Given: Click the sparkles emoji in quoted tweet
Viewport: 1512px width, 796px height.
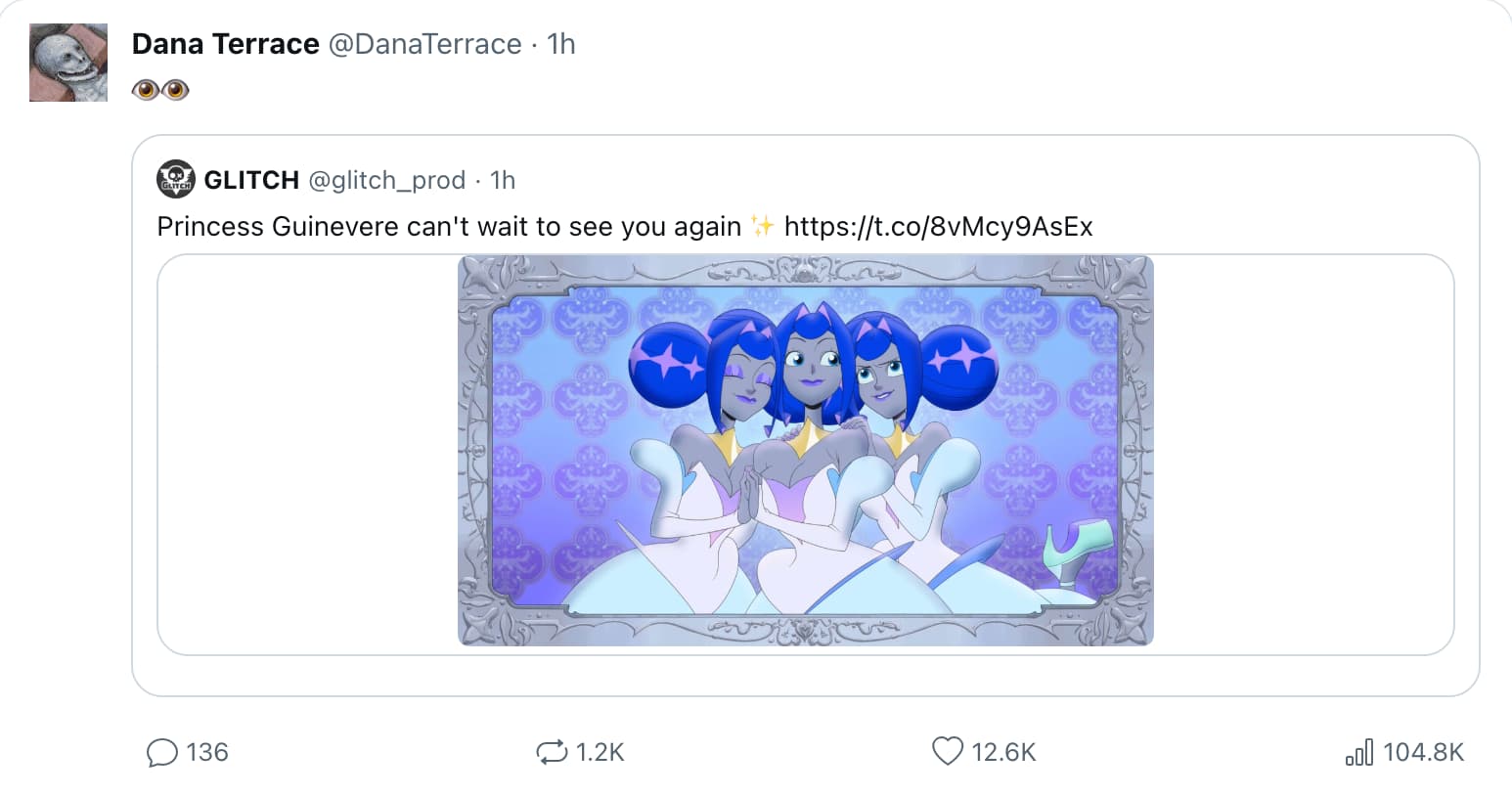Looking at the screenshot, I should pos(762,227).
